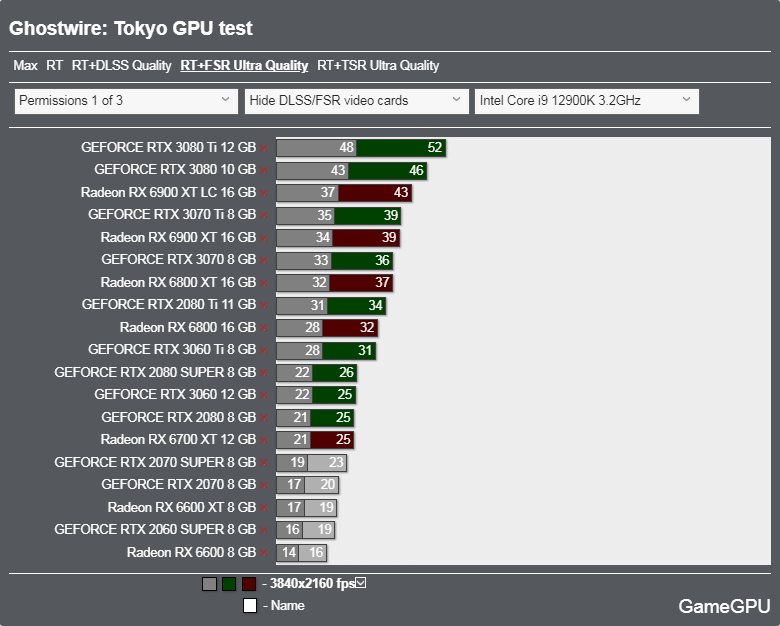780x626 pixels.
Task: Click the green legend color swatch
Action: click(x=229, y=584)
